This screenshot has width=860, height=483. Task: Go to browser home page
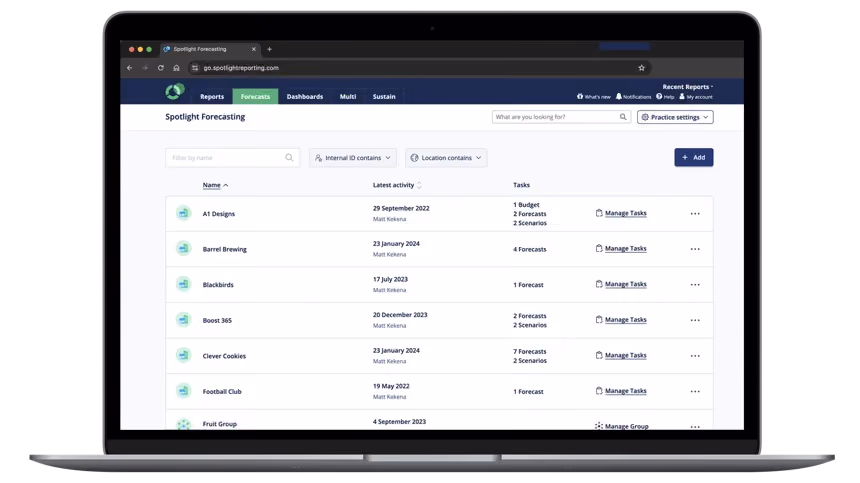tap(176, 68)
